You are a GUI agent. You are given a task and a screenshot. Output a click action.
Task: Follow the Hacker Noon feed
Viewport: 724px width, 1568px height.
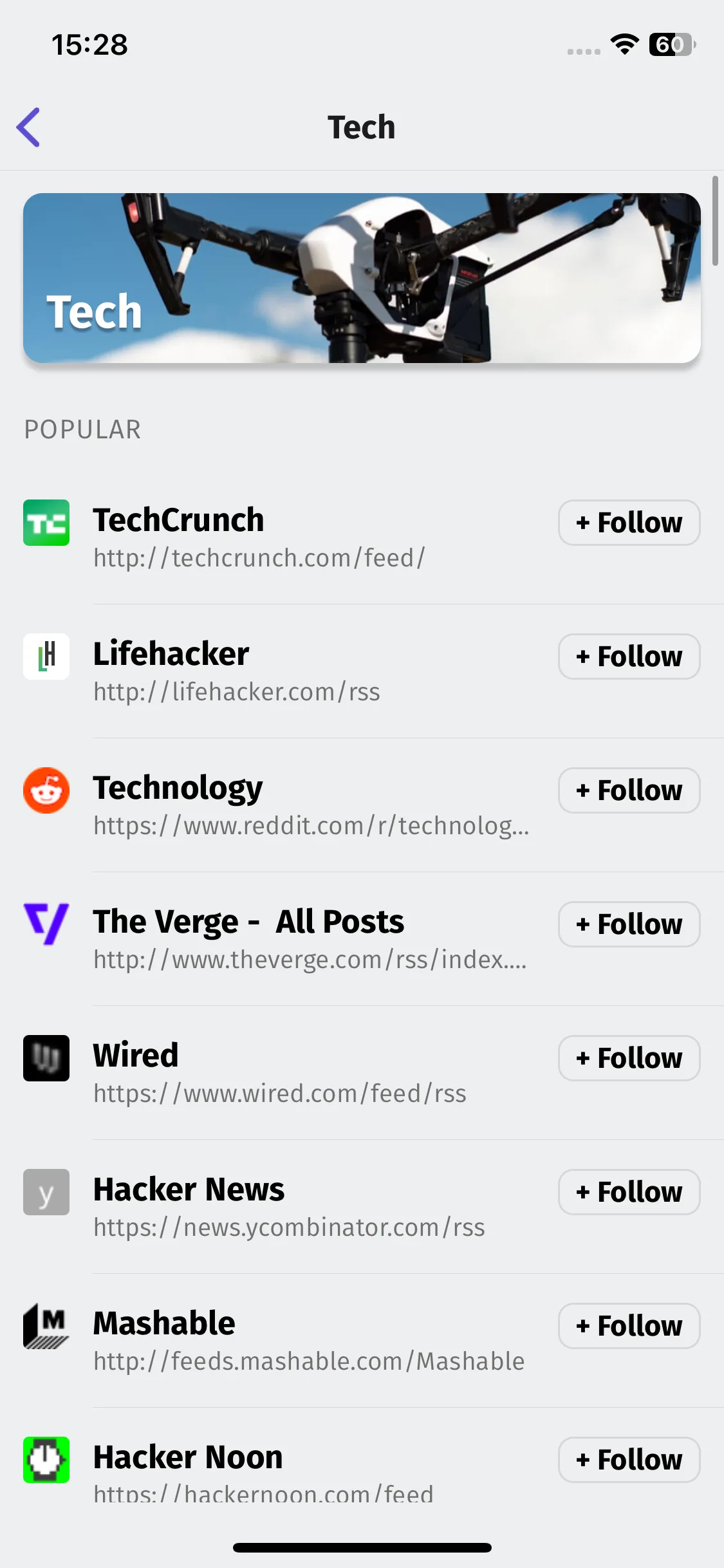629,1460
